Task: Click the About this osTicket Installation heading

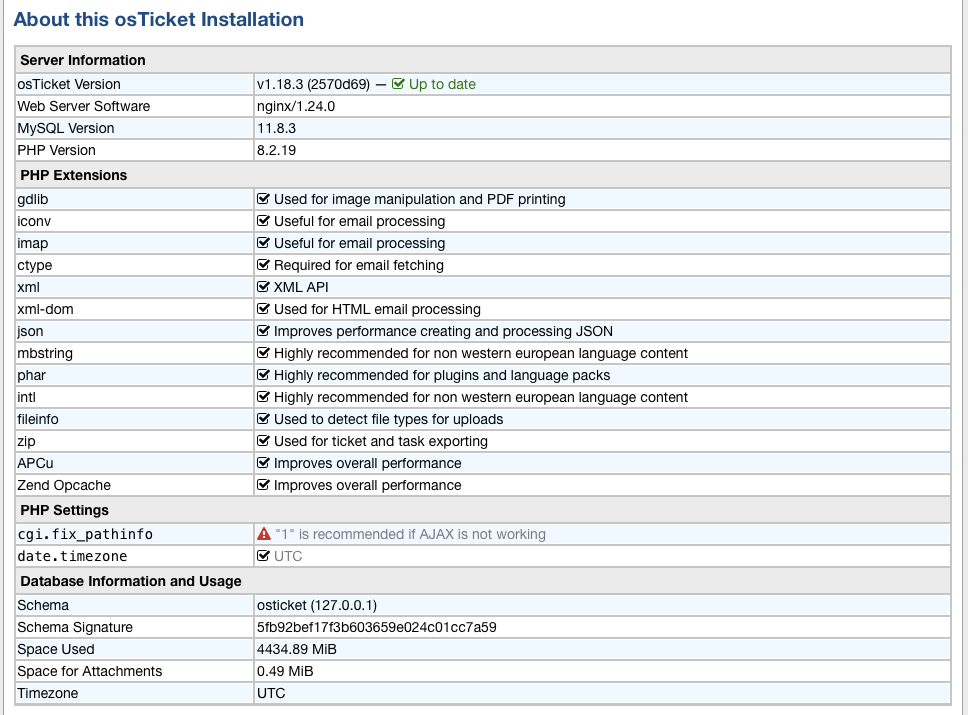Action: (x=159, y=19)
